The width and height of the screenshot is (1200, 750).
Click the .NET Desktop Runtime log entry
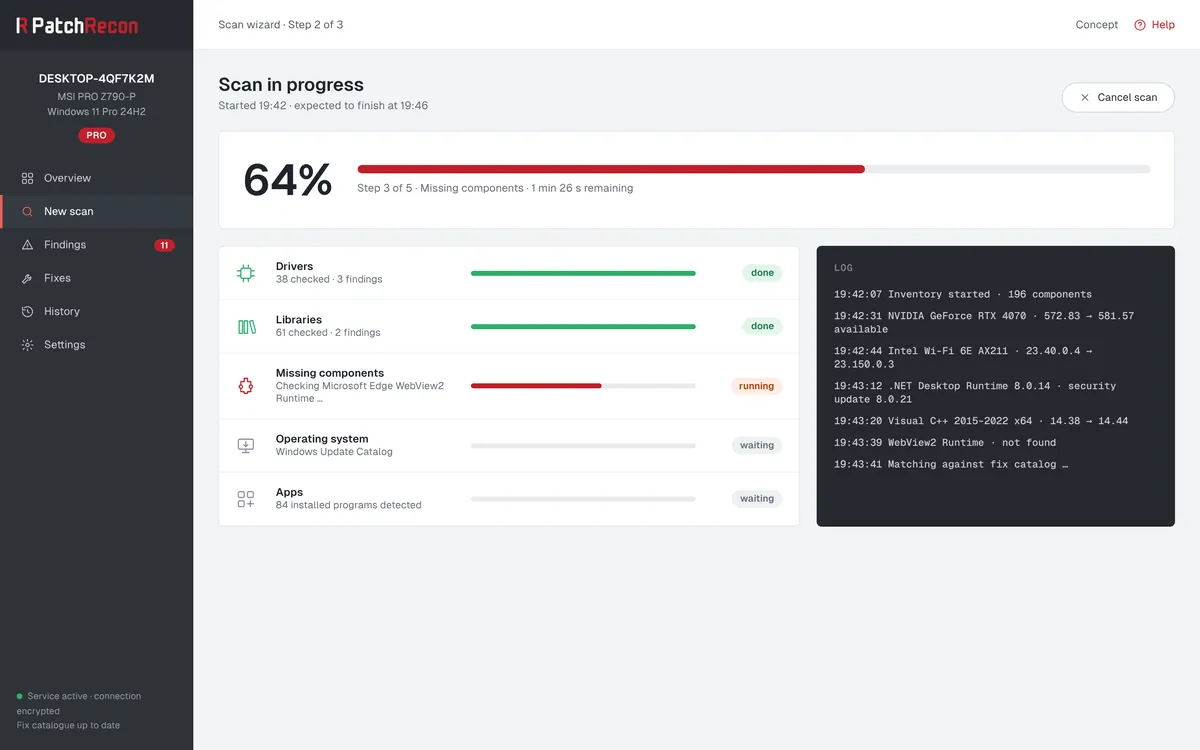point(975,393)
